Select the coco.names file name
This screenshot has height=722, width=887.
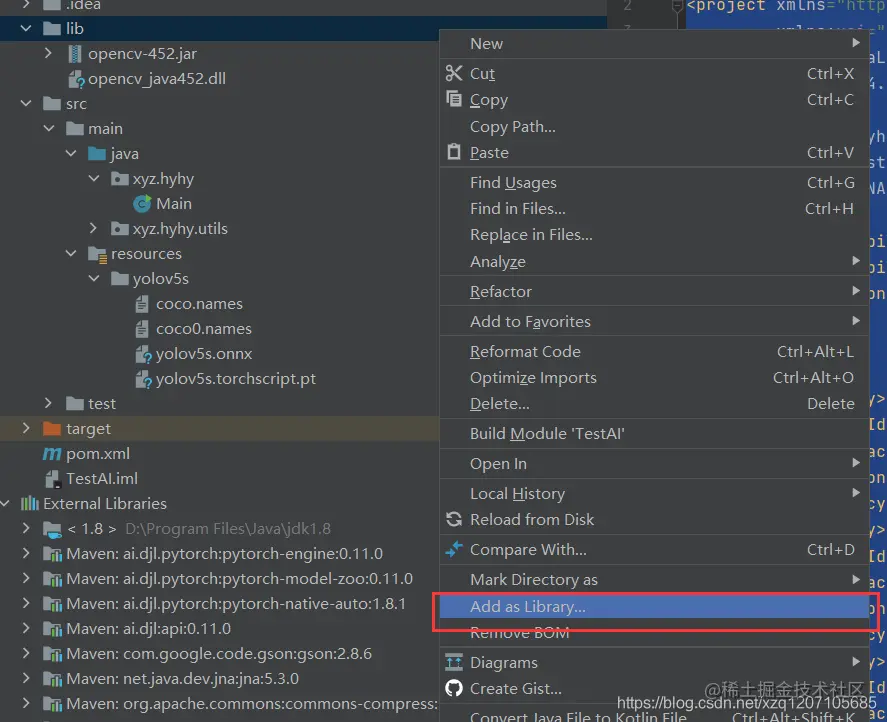(199, 304)
